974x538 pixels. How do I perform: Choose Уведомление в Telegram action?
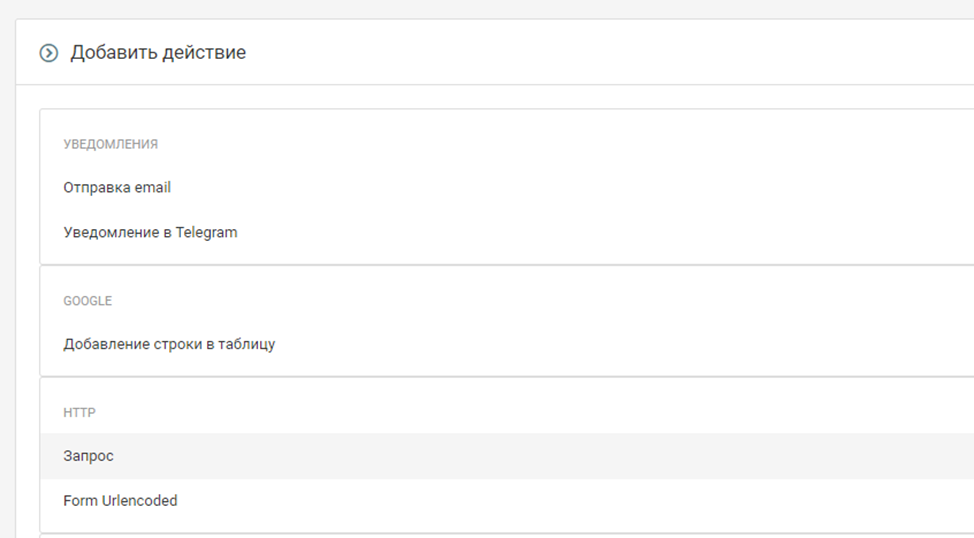click(x=150, y=232)
